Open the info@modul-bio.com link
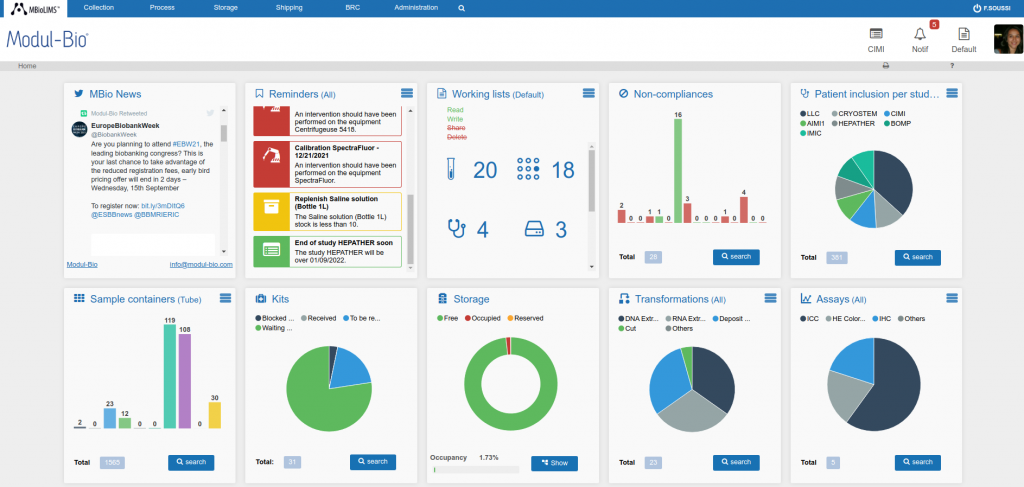 click(201, 265)
